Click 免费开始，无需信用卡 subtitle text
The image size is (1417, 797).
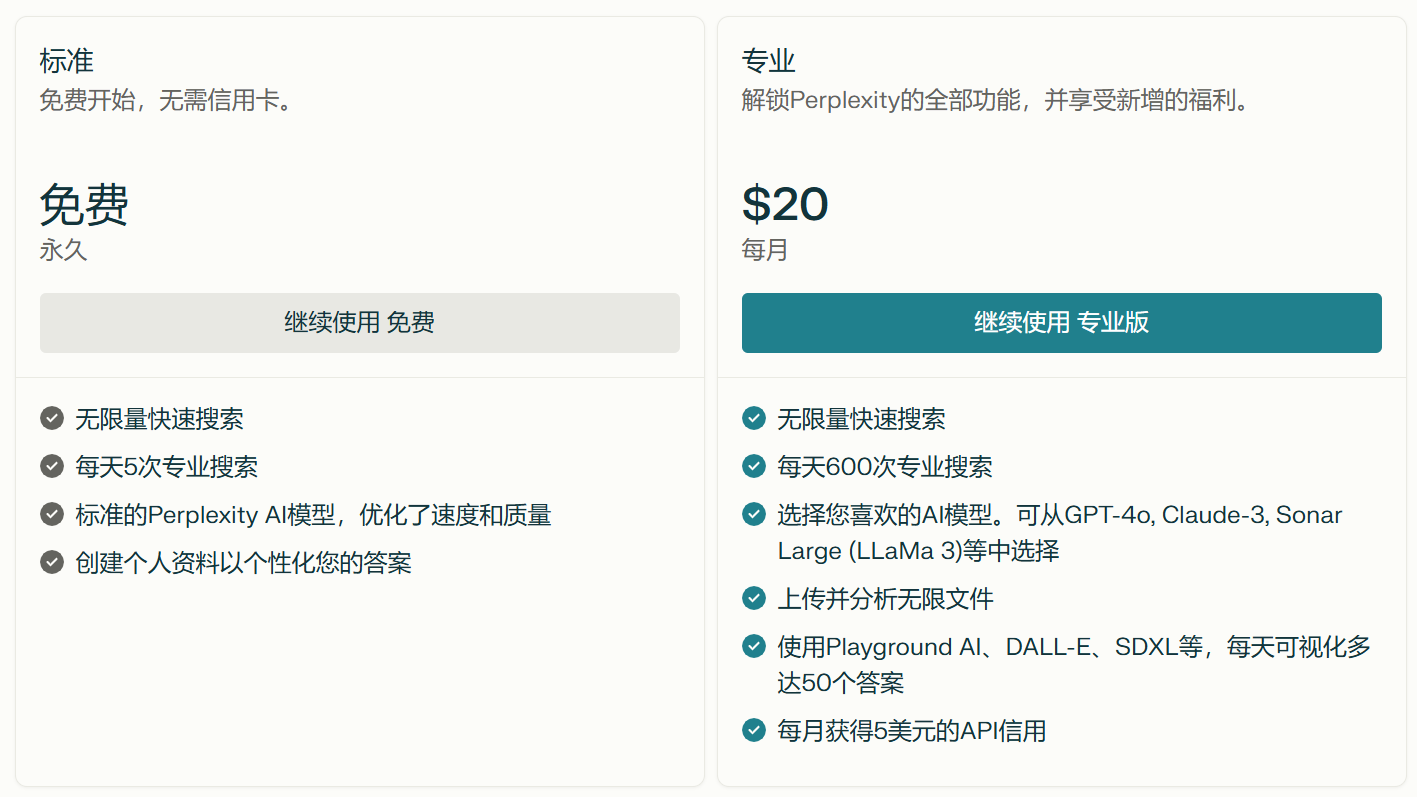pyautogui.click(x=166, y=101)
